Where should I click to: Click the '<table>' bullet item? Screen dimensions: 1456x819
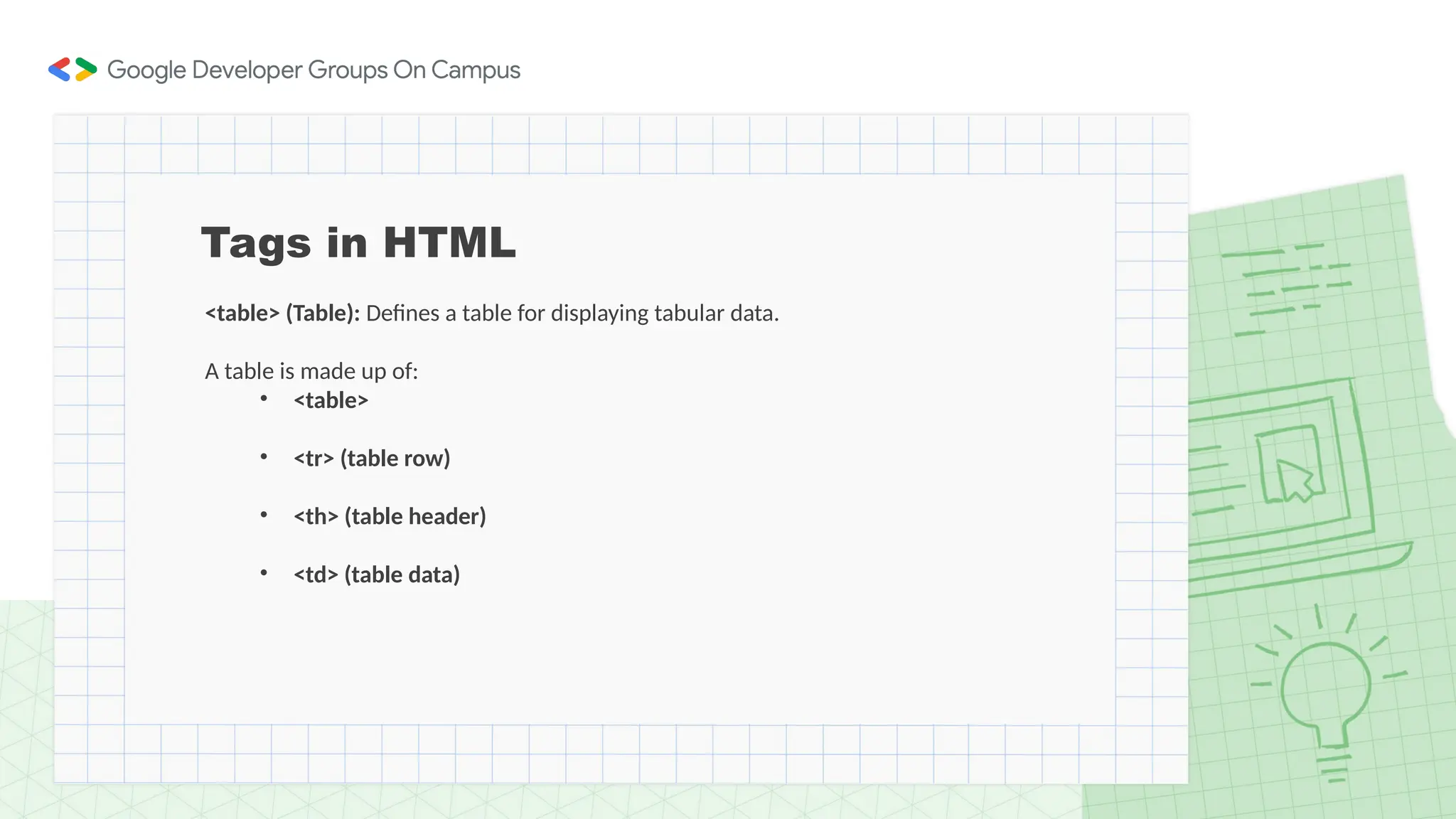click(x=331, y=400)
